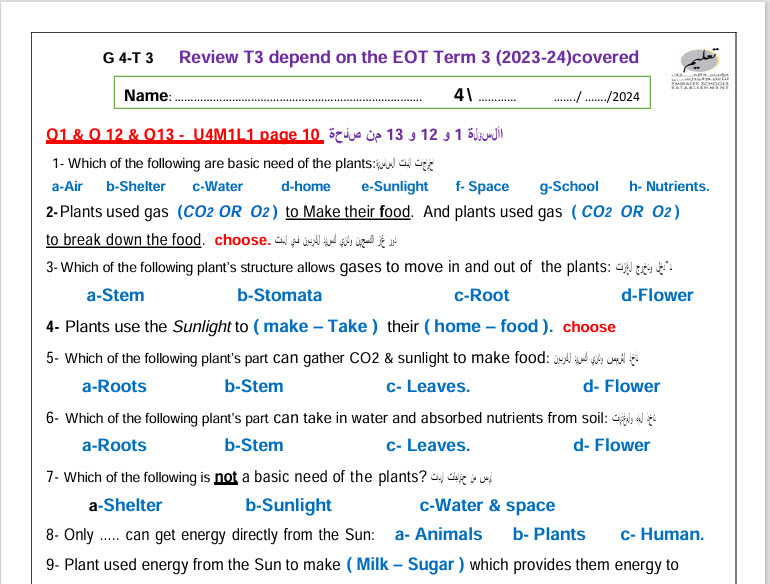The image size is (770, 584).
Task: Choose a-Shelter in question 7
Action: 125,505
